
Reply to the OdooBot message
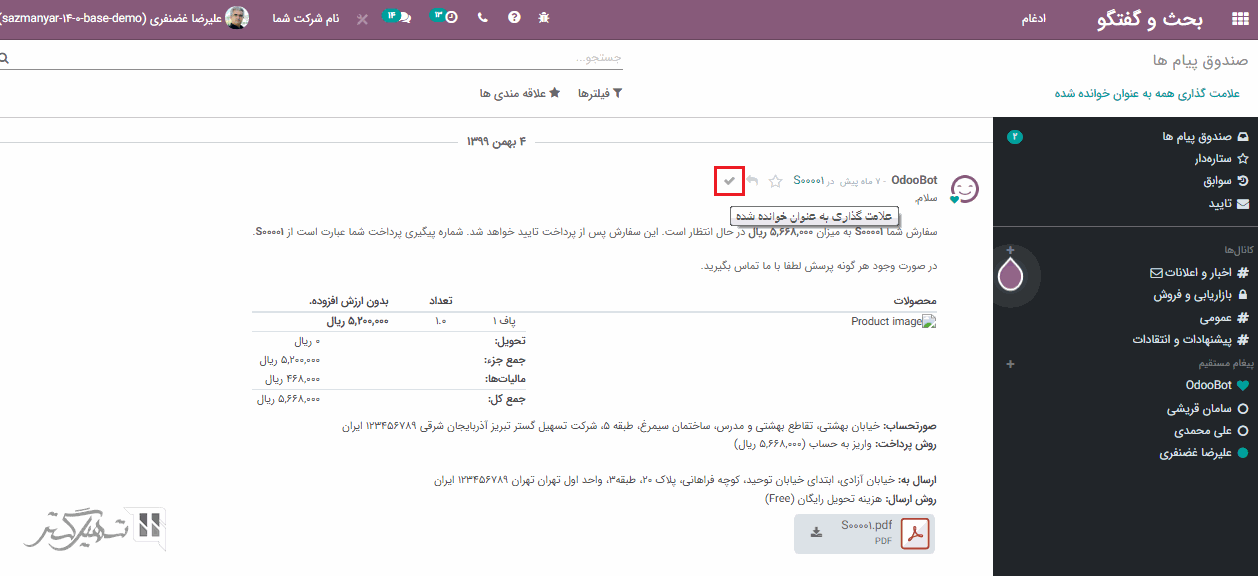click(752, 181)
